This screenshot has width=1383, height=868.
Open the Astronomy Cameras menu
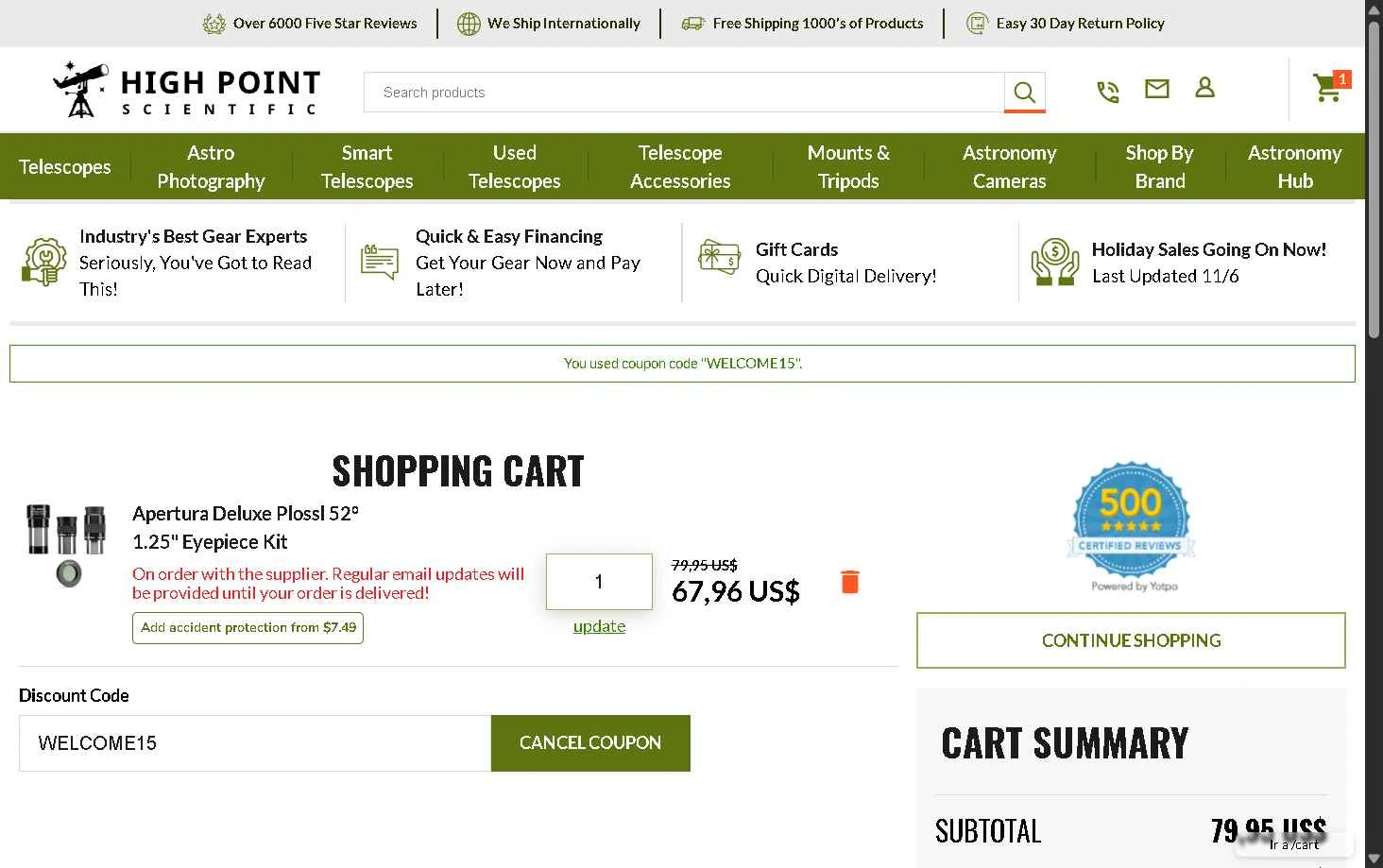[1009, 166]
